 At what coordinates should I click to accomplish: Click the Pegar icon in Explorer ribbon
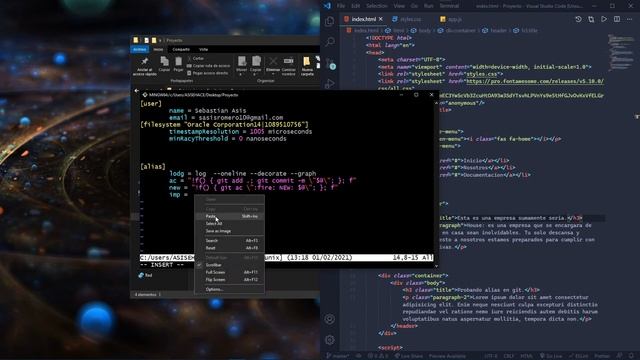(178, 64)
